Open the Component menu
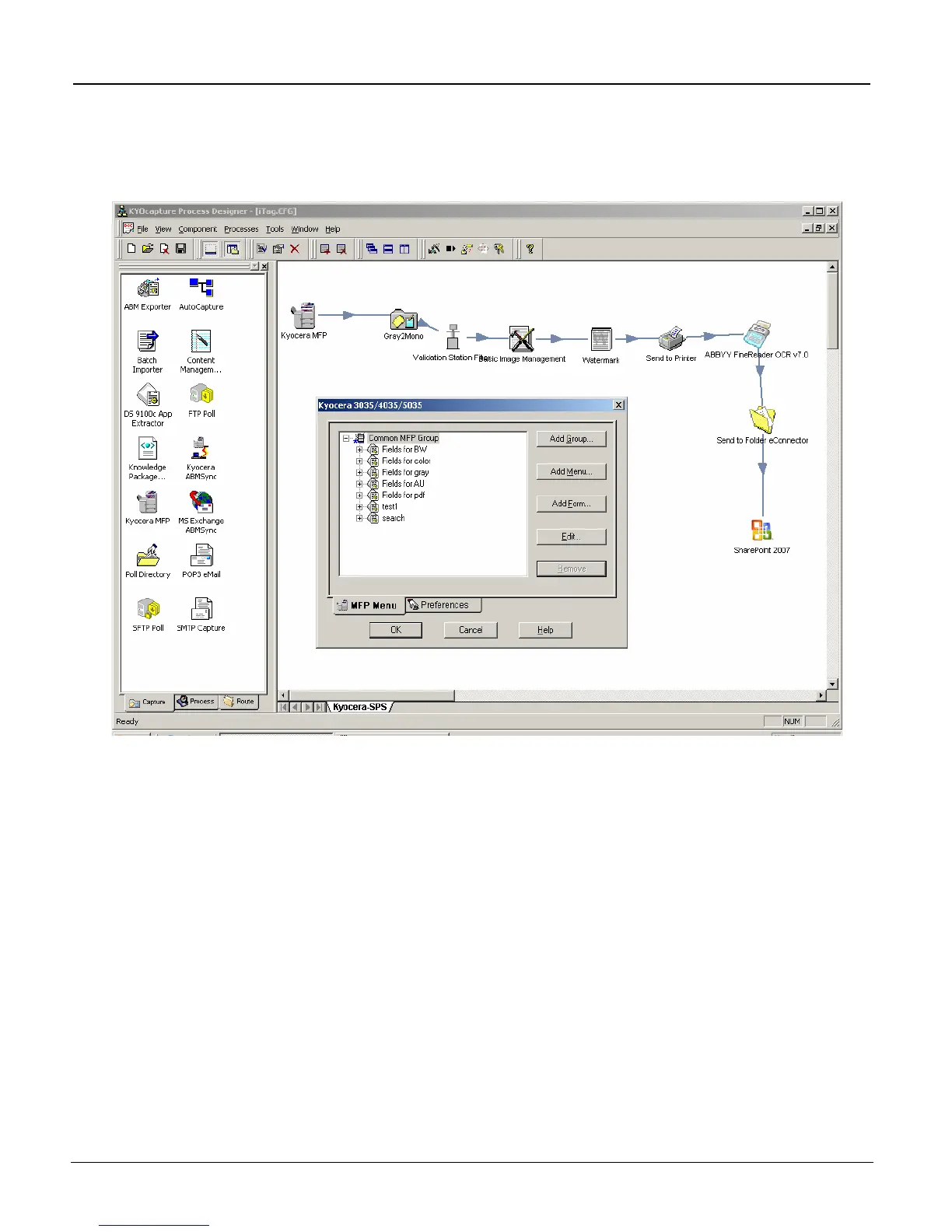The image size is (952, 1232). pos(198,229)
